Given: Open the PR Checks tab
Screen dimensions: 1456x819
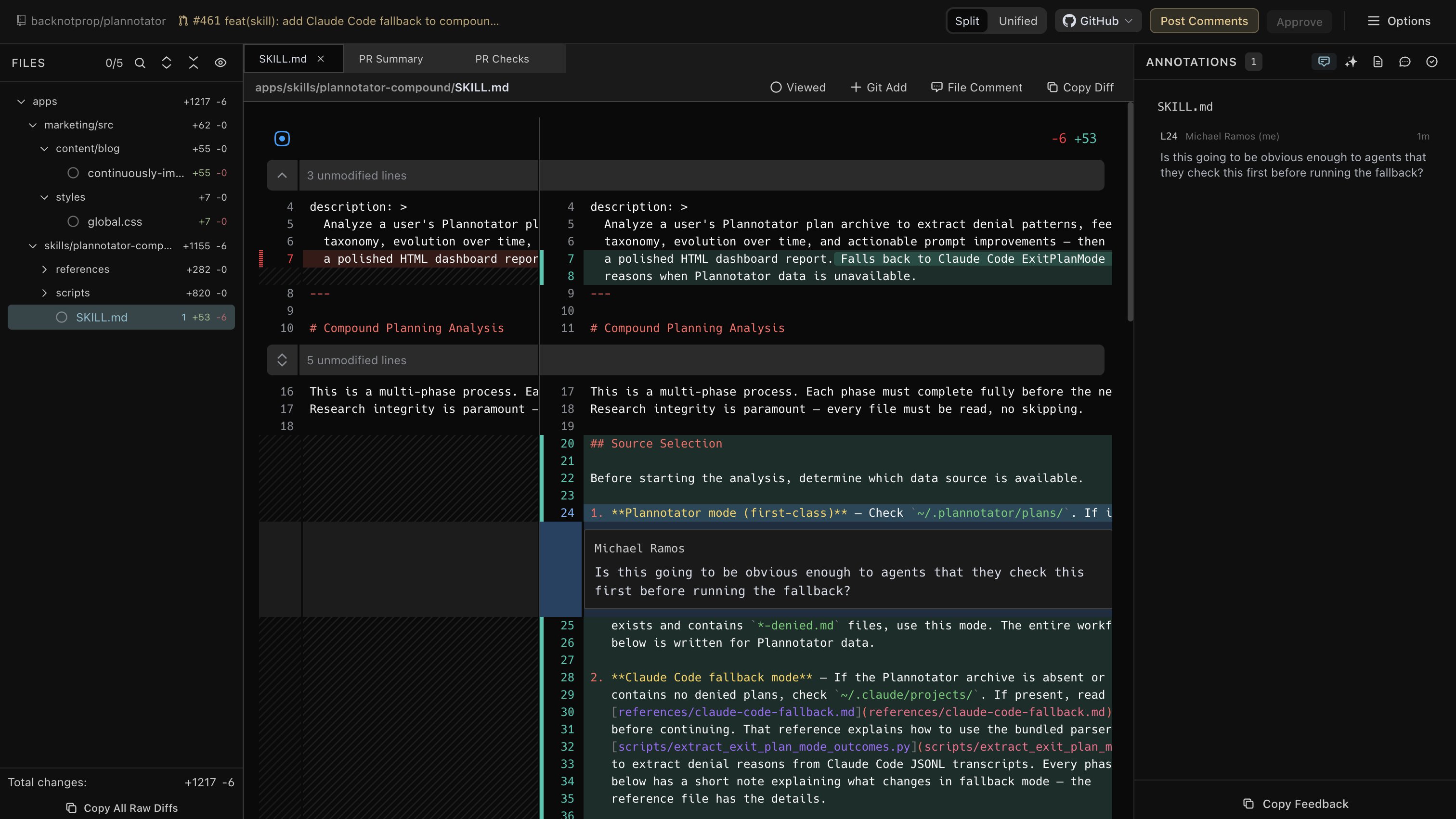Looking at the screenshot, I should 502,58.
